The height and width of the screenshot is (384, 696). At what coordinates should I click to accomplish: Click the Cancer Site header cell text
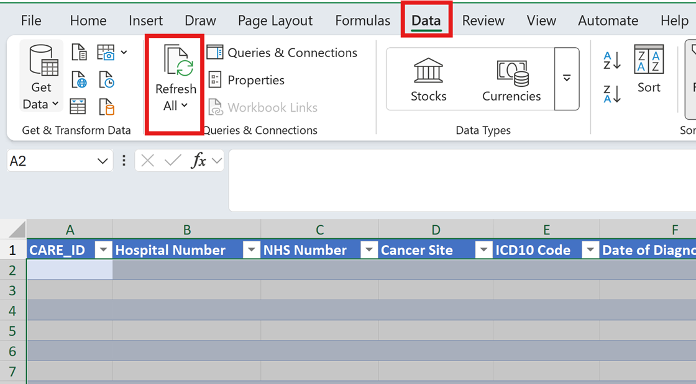tap(417, 250)
